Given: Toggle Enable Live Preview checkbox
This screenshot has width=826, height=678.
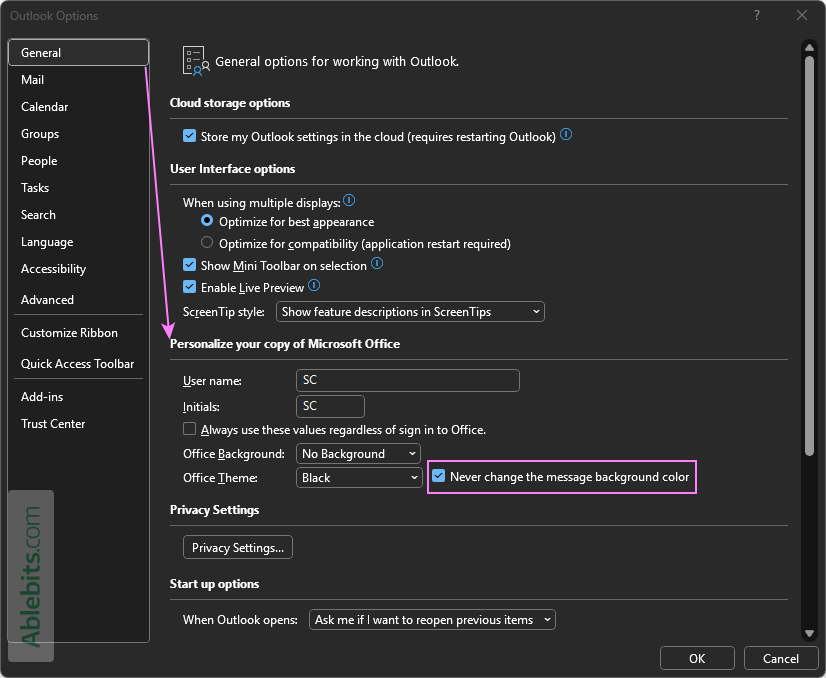Looking at the screenshot, I should pos(190,287).
